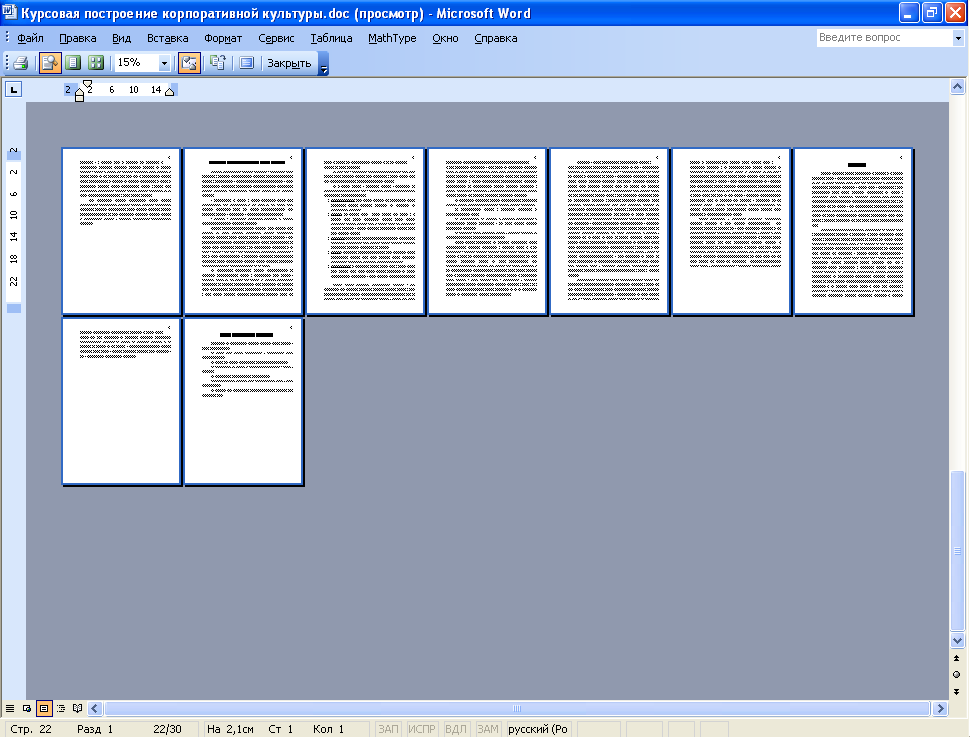Switch to Normal view icon

10,709
